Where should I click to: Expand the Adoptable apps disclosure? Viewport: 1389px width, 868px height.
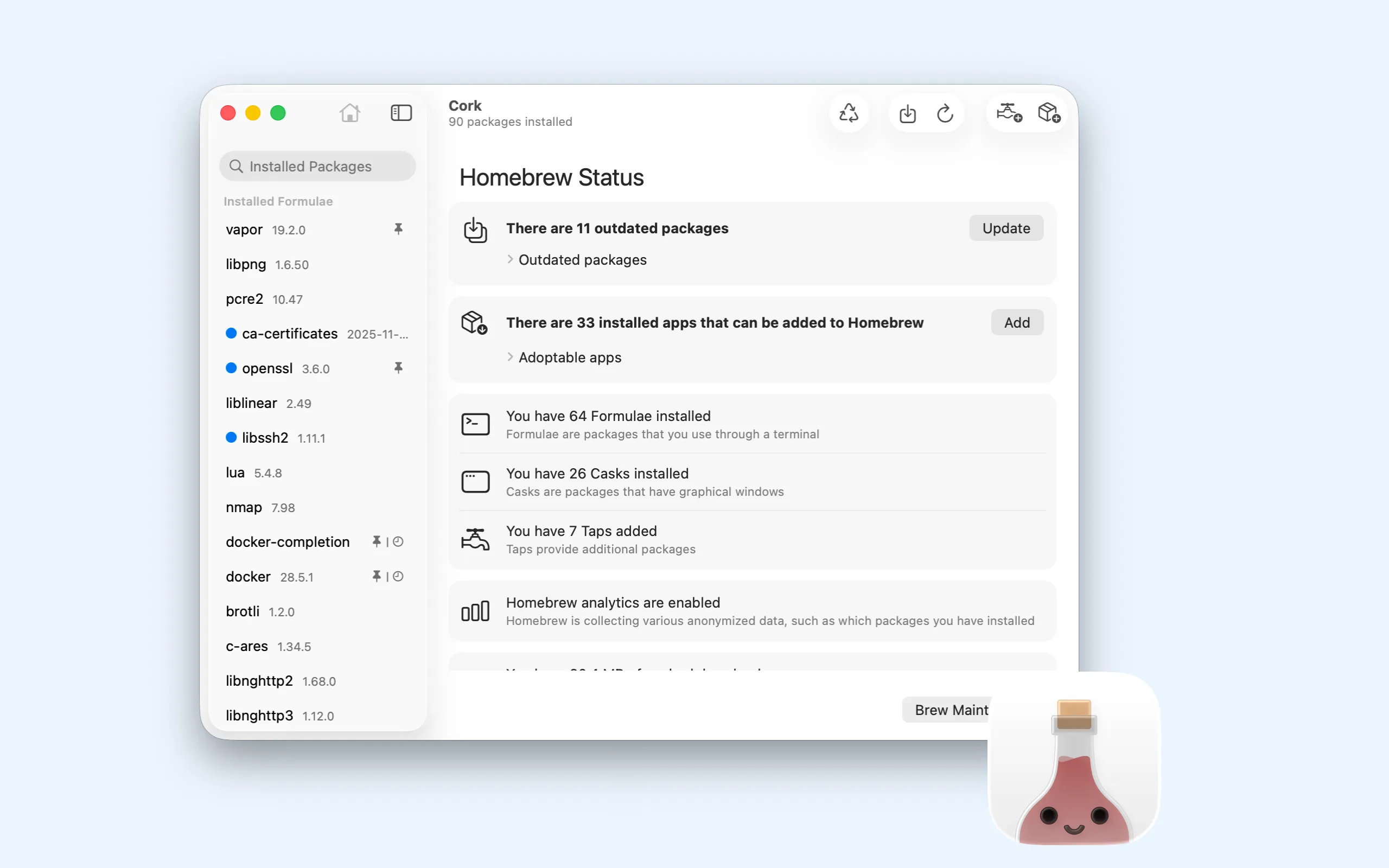(510, 357)
